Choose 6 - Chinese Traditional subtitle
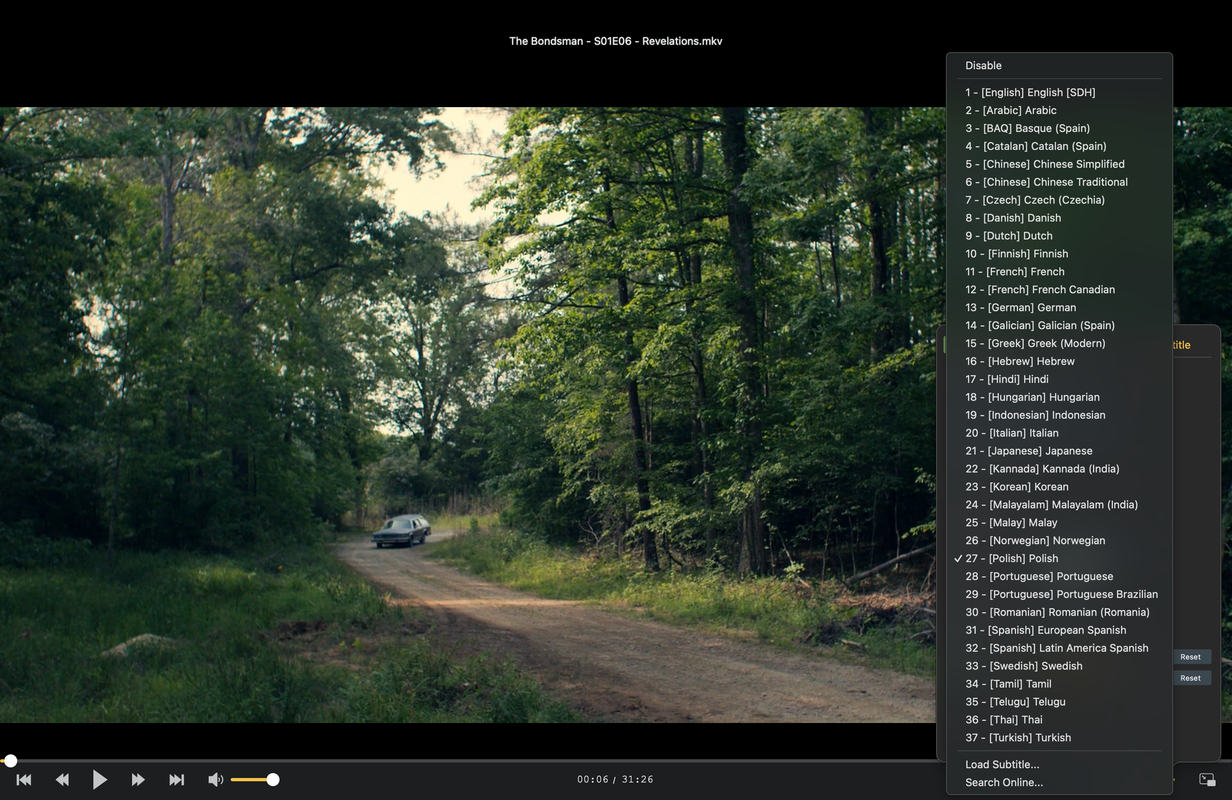Viewport: 1232px width, 800px height. 1059,183
